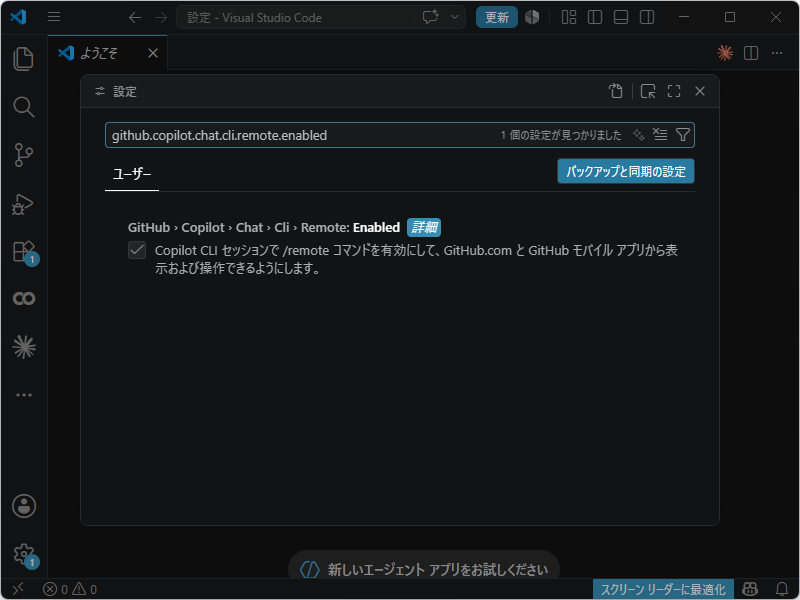800x600 pixels.
Task: Split the editor to the right
Action: (x=751, y=53)
